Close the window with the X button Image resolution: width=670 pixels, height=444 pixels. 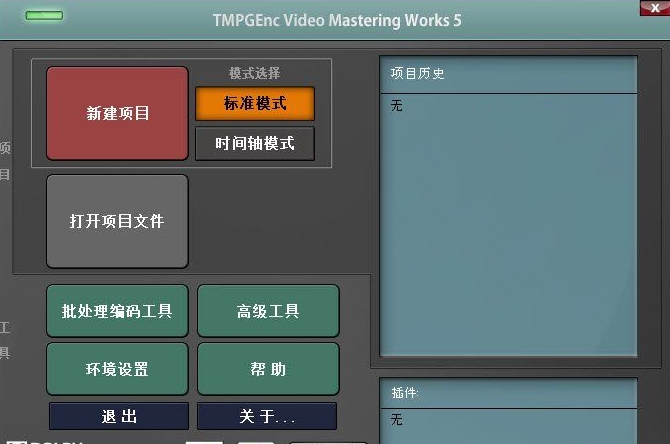655,8
